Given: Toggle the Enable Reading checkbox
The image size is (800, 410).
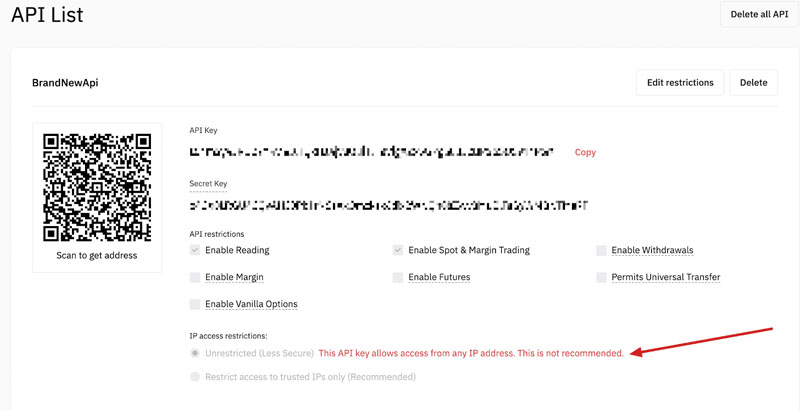Looking at the screenshot, I should [195, 250].
